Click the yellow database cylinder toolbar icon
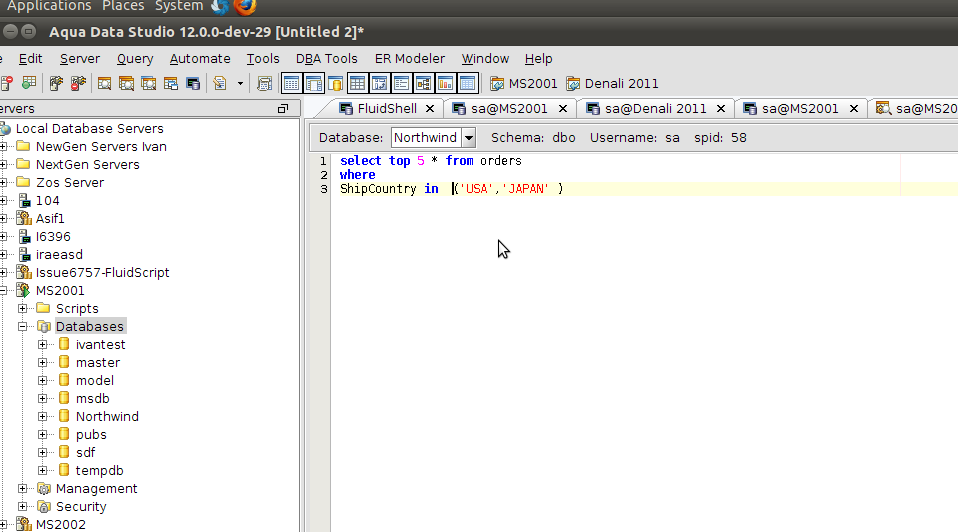958x532 pixels. (x=335, y=83)
